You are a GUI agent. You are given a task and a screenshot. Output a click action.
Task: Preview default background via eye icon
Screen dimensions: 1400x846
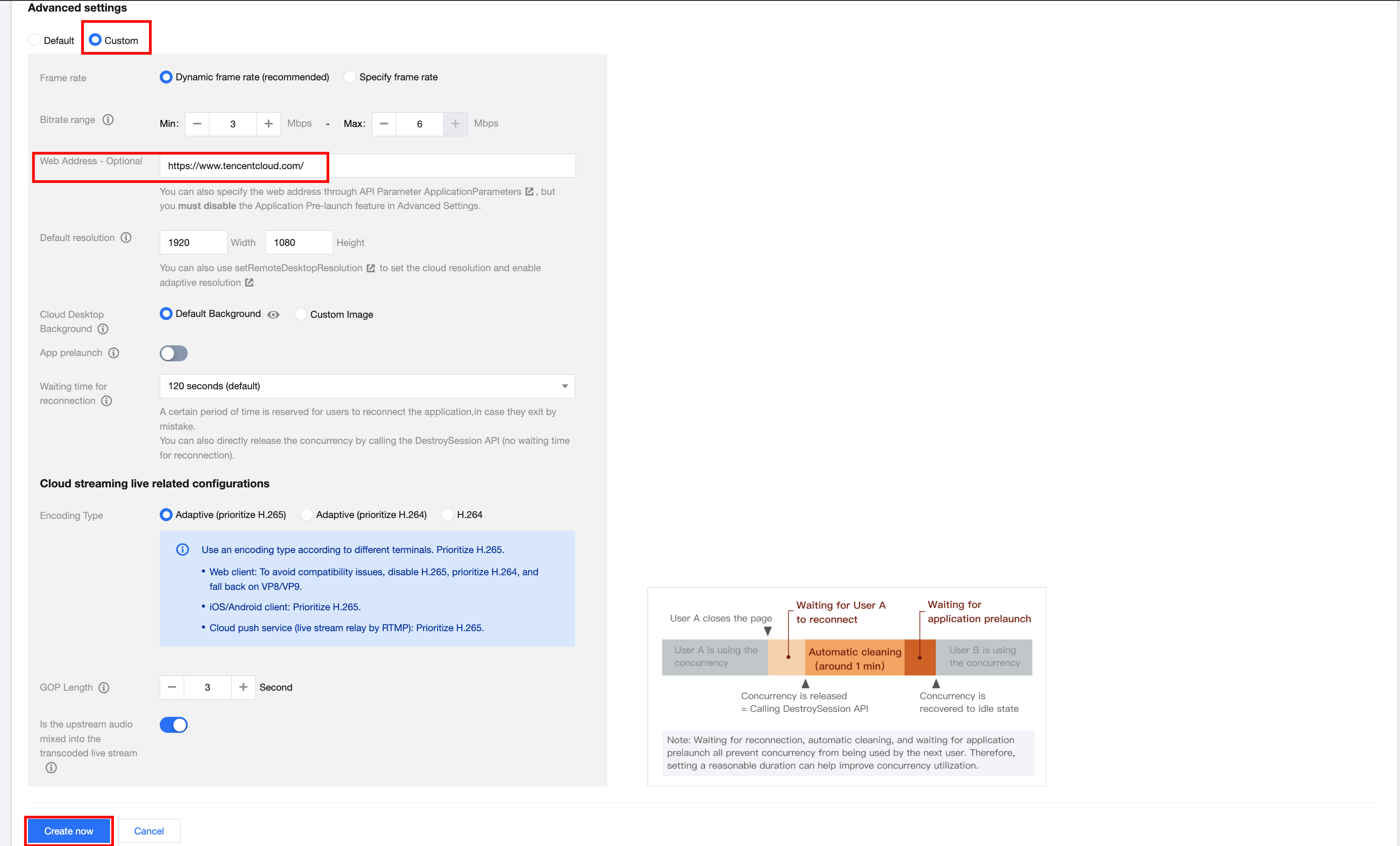[273, 315]
